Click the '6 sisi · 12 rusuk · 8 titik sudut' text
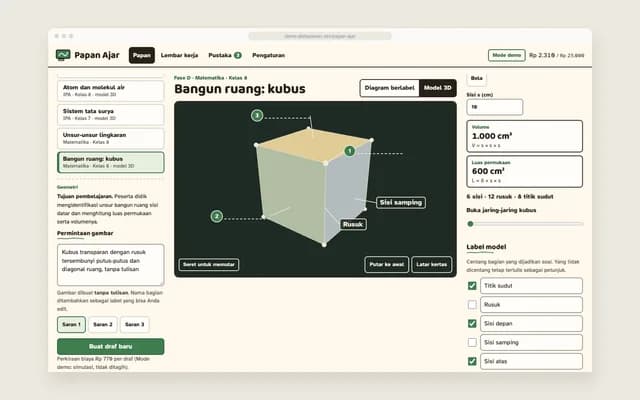Image resolution: width=640 pixels, height=400 pixels. (510, 196)
